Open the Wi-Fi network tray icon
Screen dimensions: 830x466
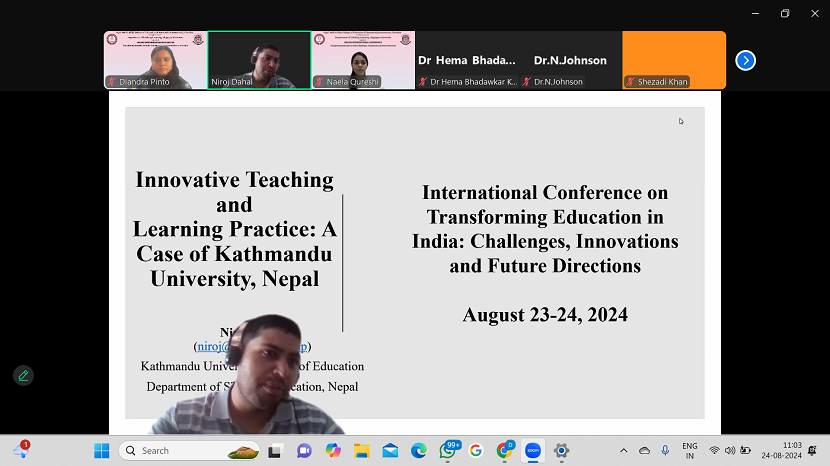[x=714, y=451]
